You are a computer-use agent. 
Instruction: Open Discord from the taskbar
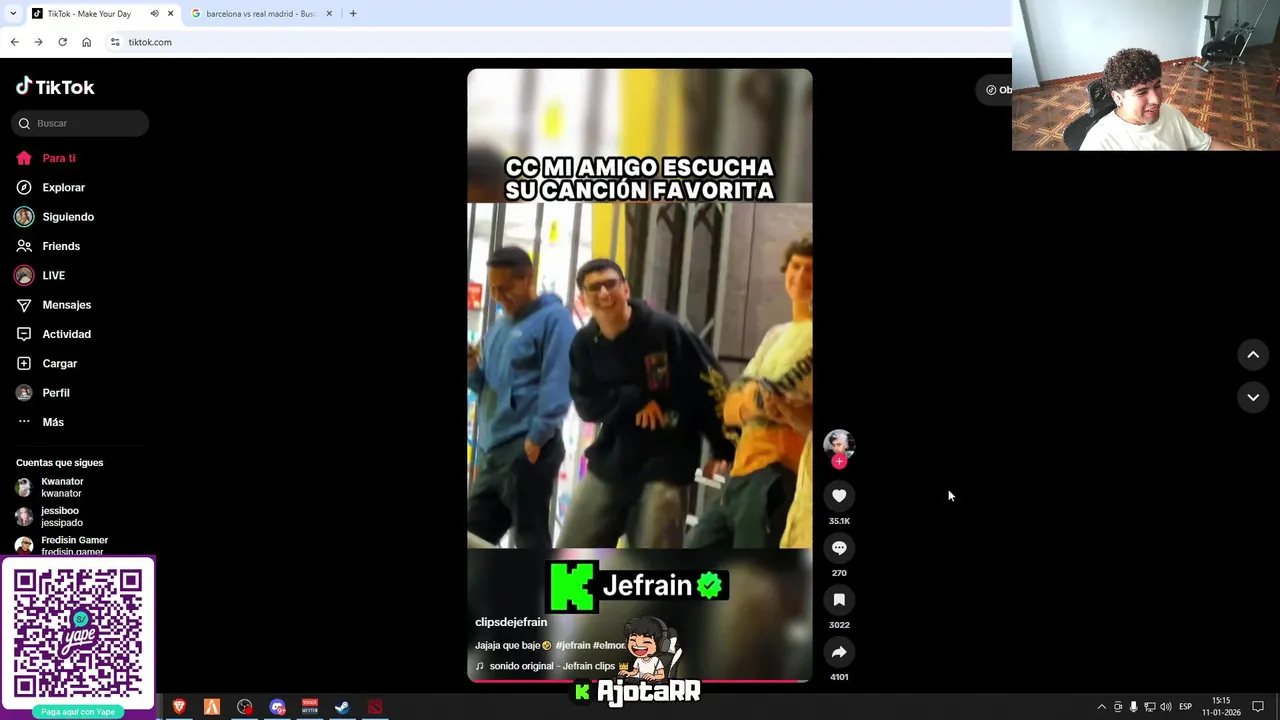(x=277, y=707)
